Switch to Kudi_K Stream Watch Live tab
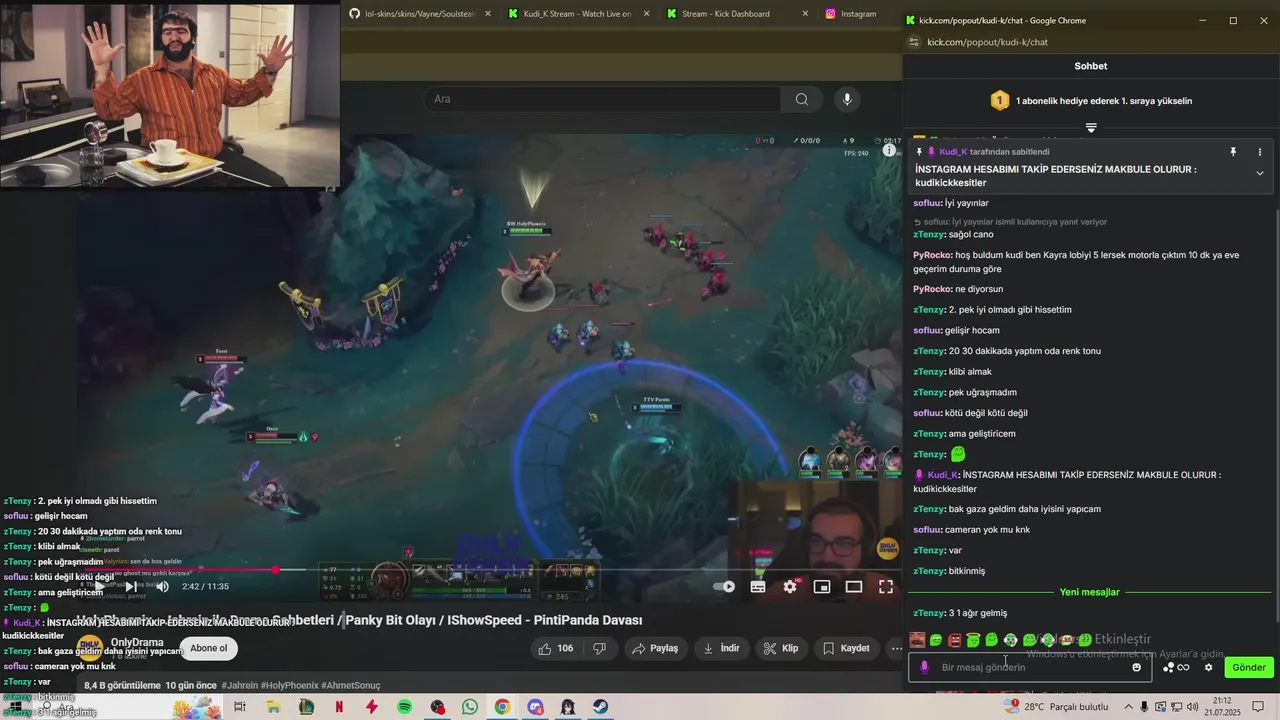Viewport: 1280px width, 720px height. [x=579, y=14]
